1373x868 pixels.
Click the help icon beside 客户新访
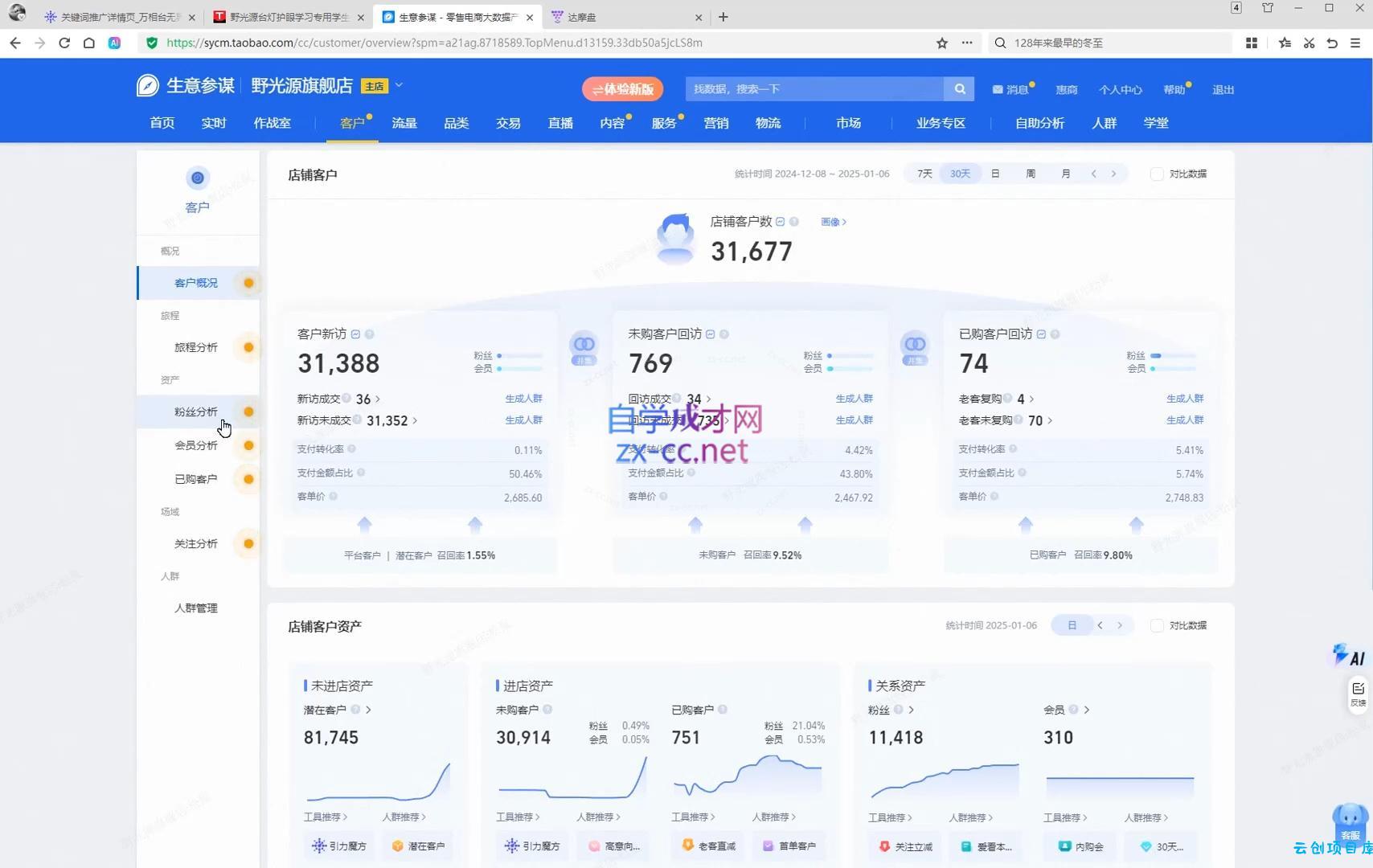coord(369,334)
